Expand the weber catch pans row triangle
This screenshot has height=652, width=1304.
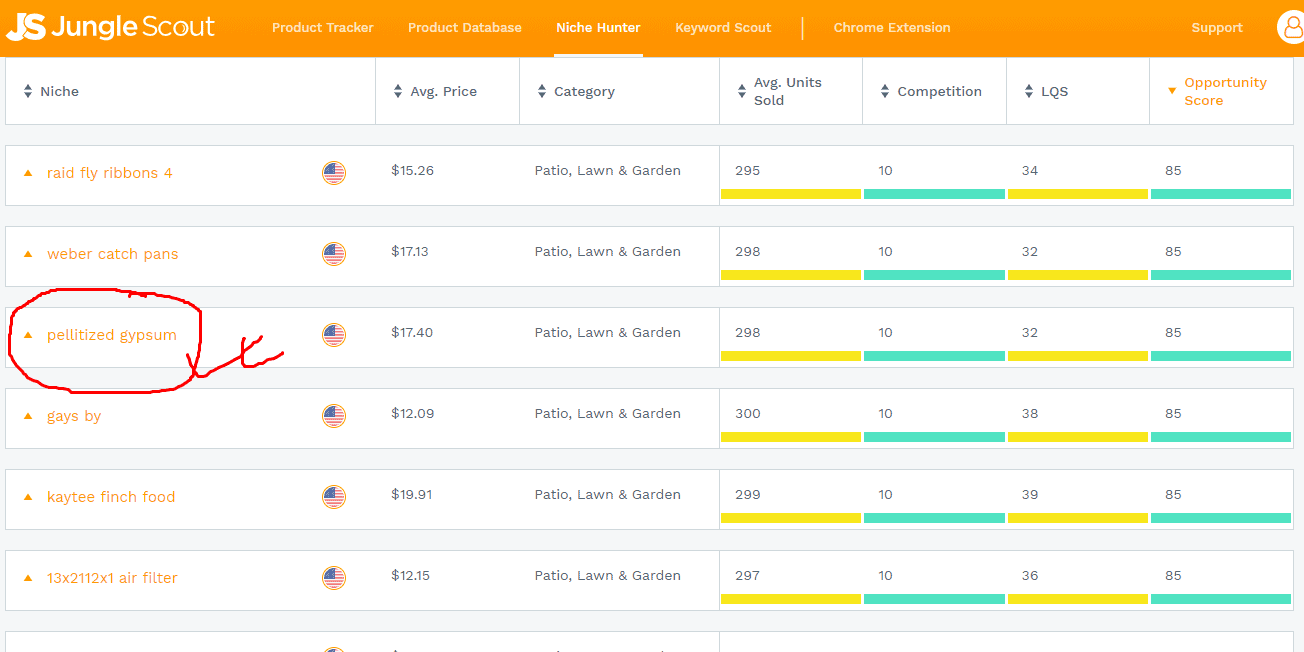point(28,254)
